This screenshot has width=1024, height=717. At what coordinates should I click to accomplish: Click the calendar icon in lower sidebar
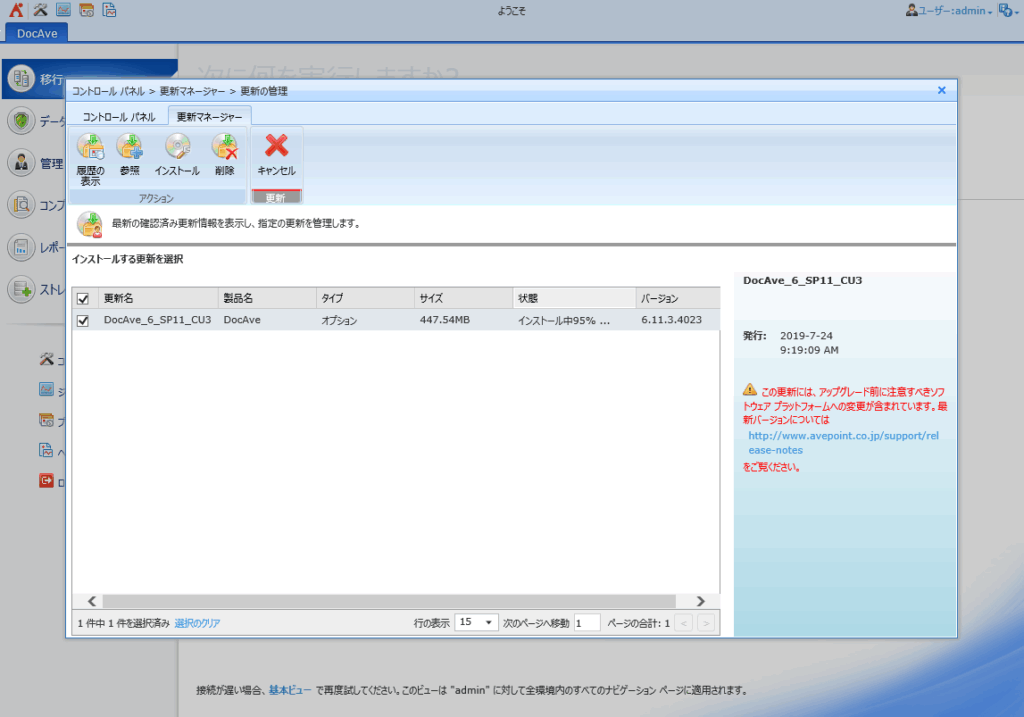46,420
